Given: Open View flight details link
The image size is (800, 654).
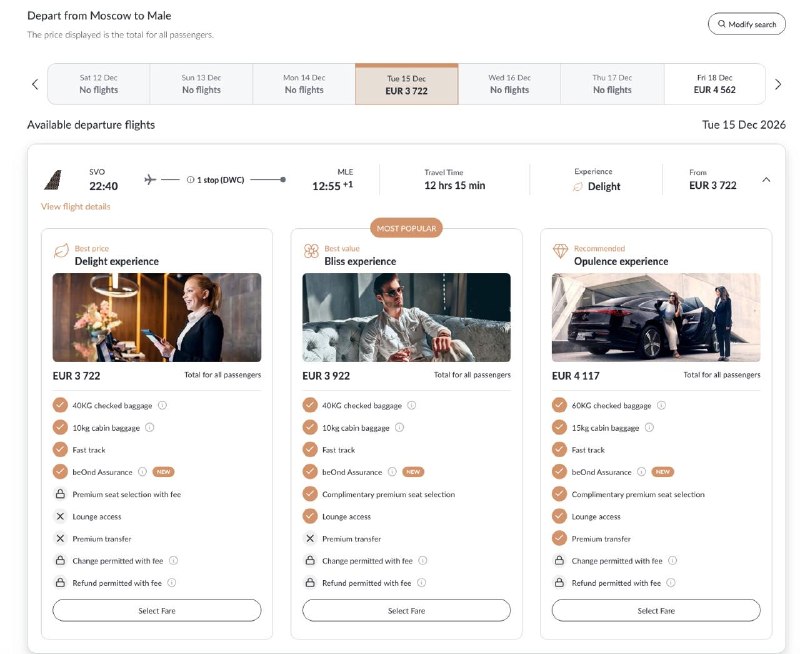Looking at the screenshot, I should click(x=76, y=207).
